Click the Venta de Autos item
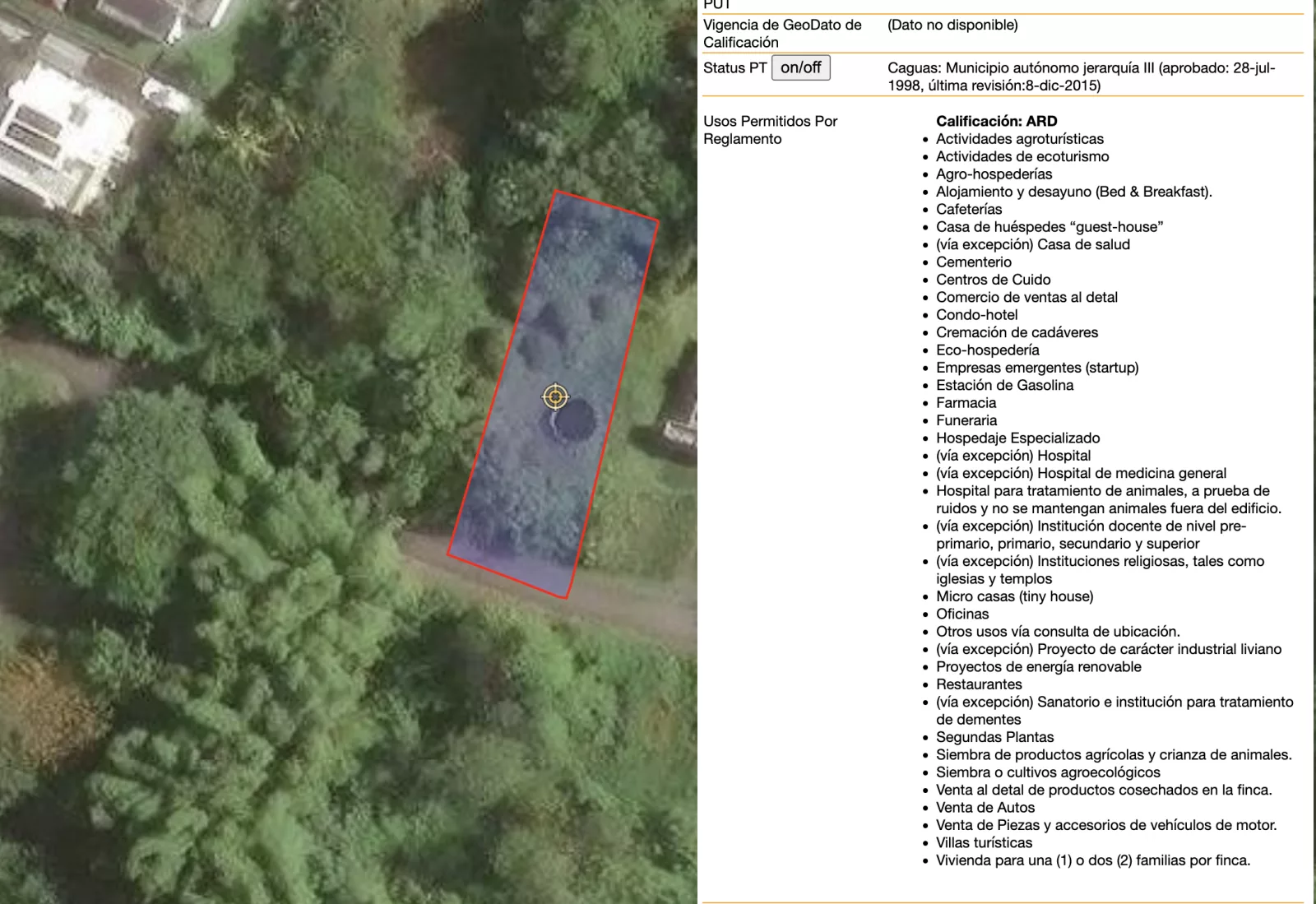 tap(985, 808)
